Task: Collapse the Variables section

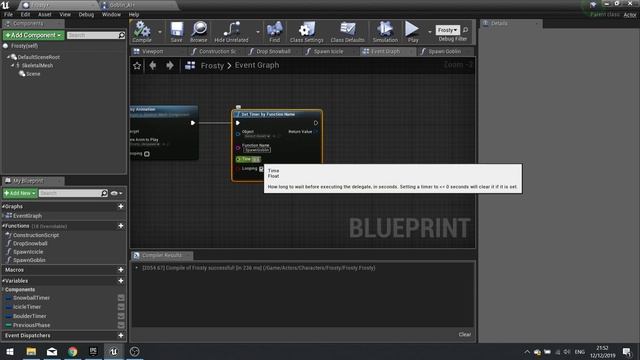Action: pos(3,281)
